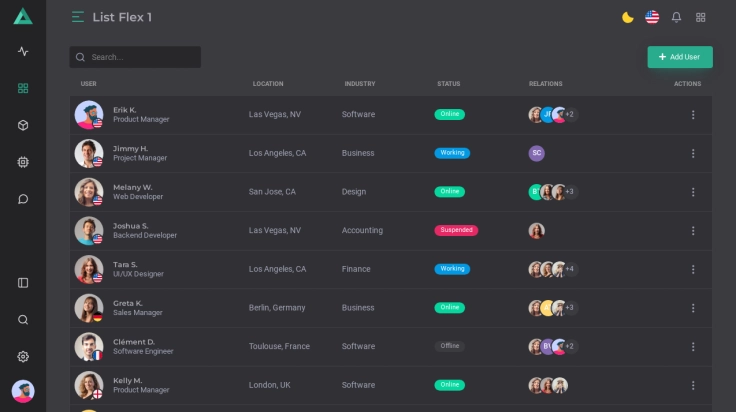This screenshot has width=736, height=412.
Task: Open the chat message sidebar icon
Action: 23,199
